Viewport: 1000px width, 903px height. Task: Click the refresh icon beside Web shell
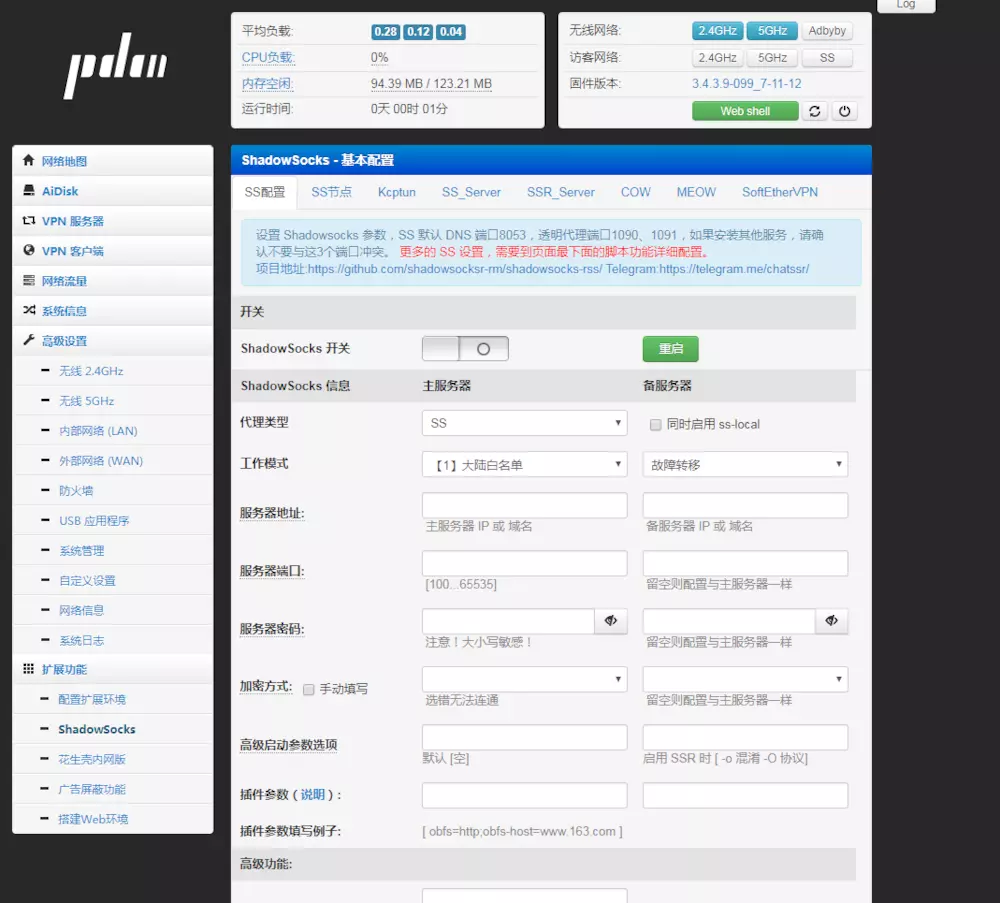point(815,111)
